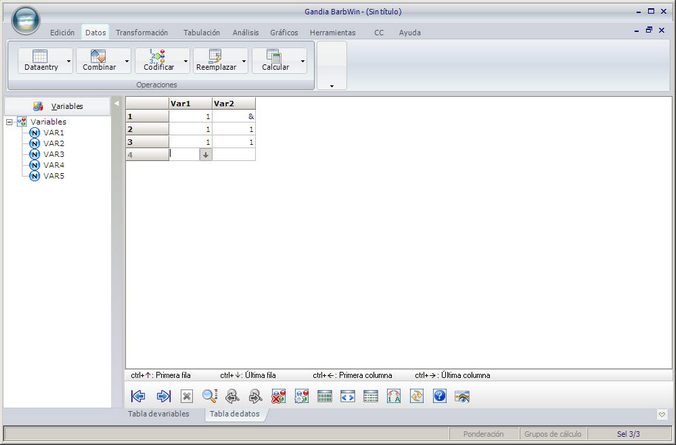Click the Dataentry grid icon
The image size is (676, 445).
pyautogui.click(x=40, y=56)
